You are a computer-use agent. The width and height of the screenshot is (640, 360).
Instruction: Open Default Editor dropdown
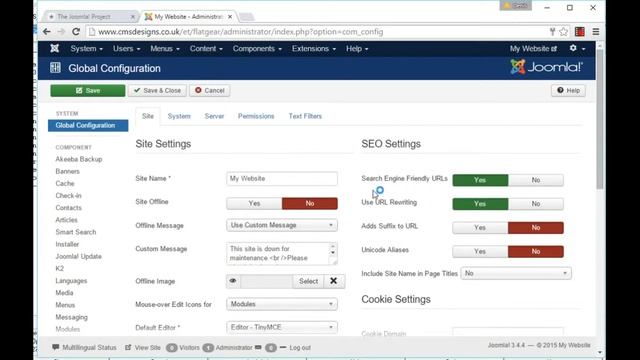282,327
